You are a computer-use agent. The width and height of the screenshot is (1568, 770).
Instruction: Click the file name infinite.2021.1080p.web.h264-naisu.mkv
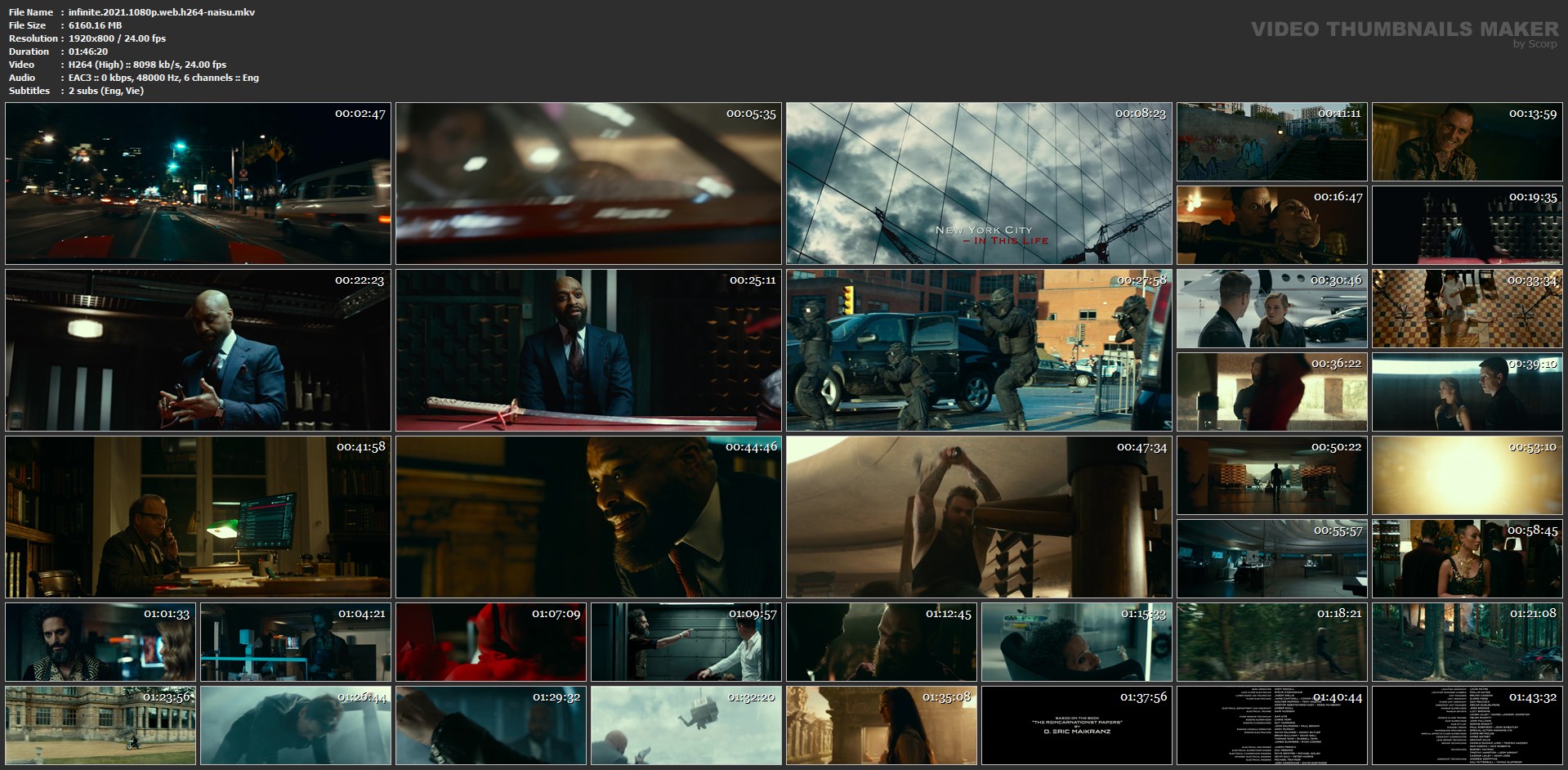click(x=162, y=12)
